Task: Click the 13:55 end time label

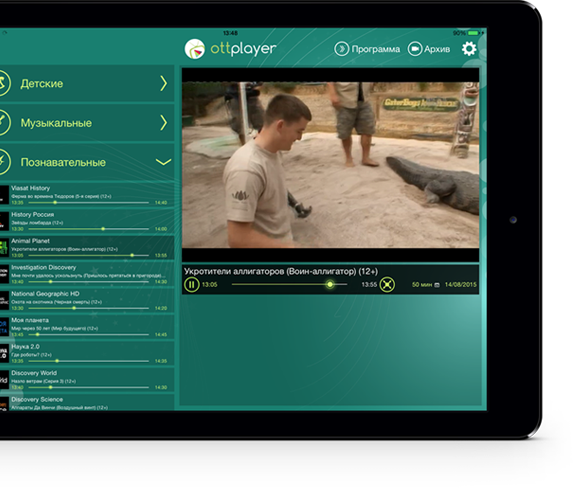Action: click(369, 284)
